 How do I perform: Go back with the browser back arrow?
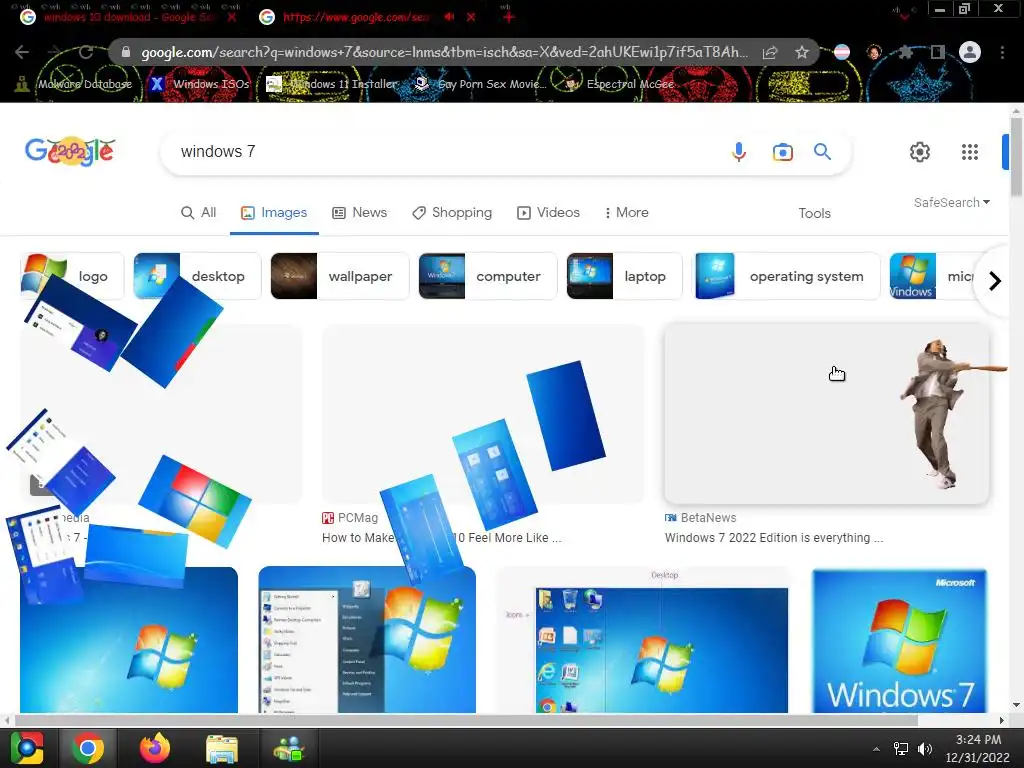22,52
